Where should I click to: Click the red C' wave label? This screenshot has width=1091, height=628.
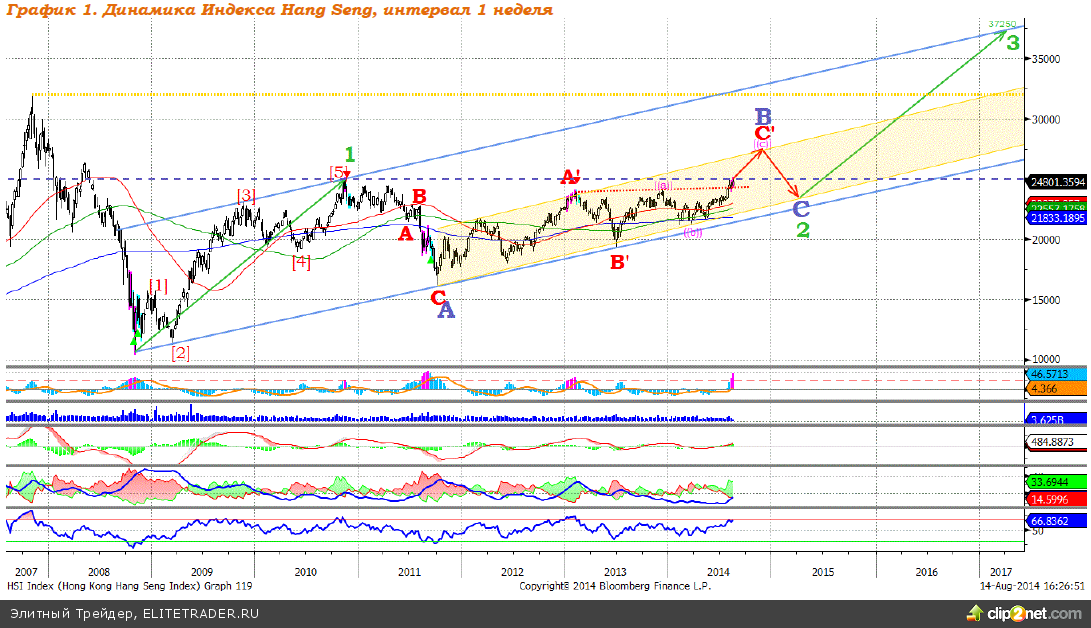tap(764, 133)
